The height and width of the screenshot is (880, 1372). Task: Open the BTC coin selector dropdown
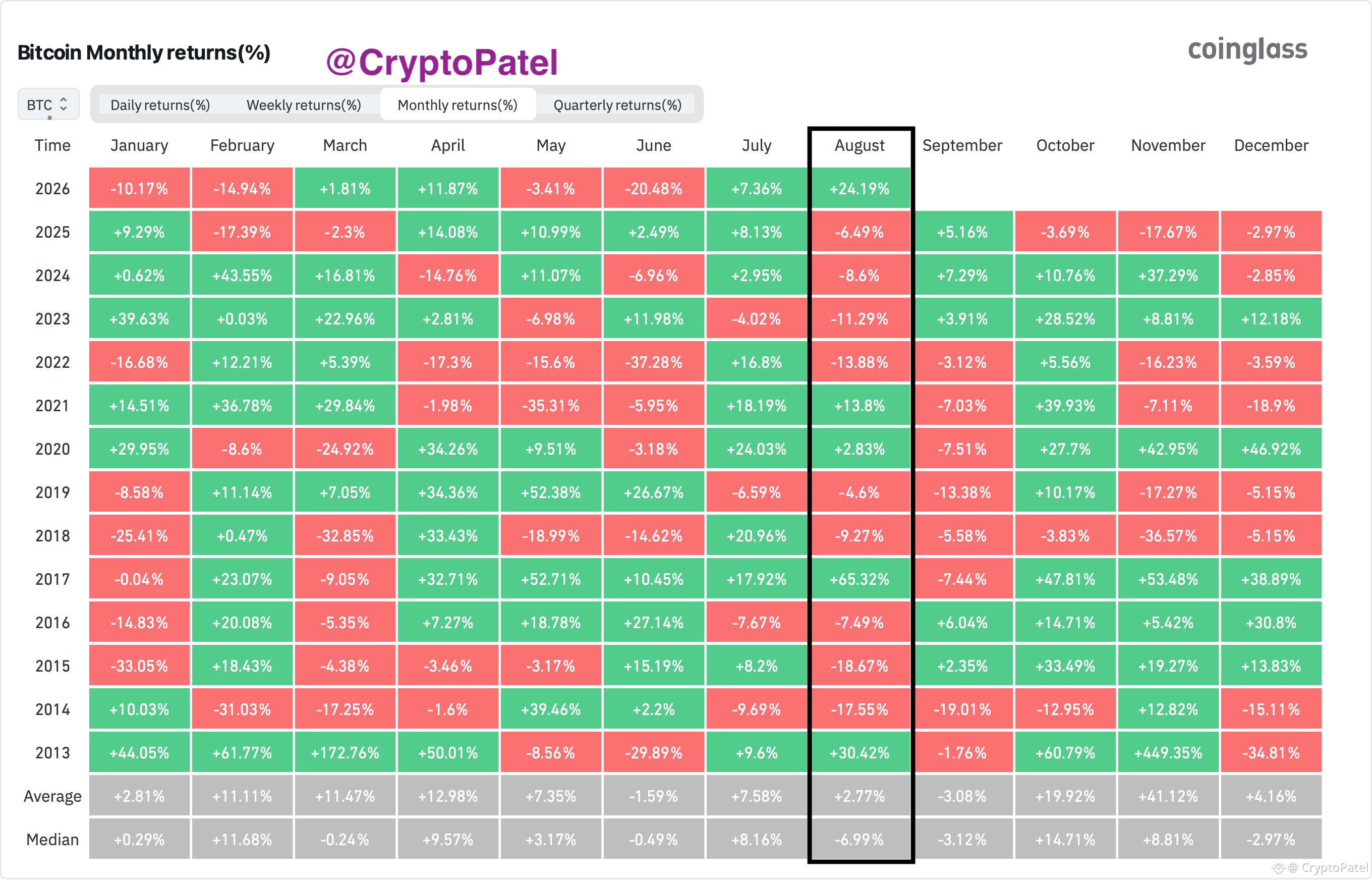pyautogui.click(x=48, y=104)
